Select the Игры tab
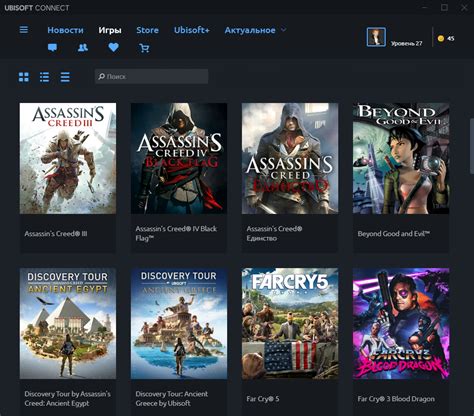This screenshot has height=416, width=474. pyautogui.click(x=110, y=30)
